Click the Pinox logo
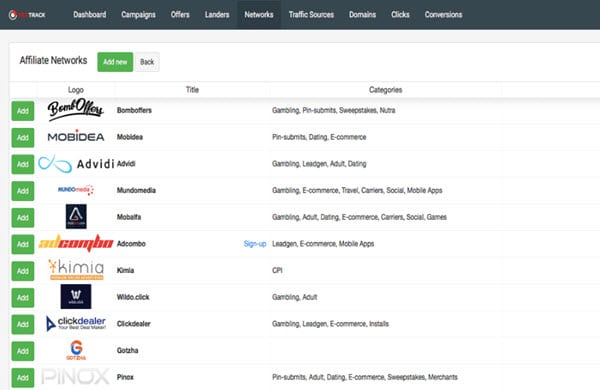 [x=75, y=377]
